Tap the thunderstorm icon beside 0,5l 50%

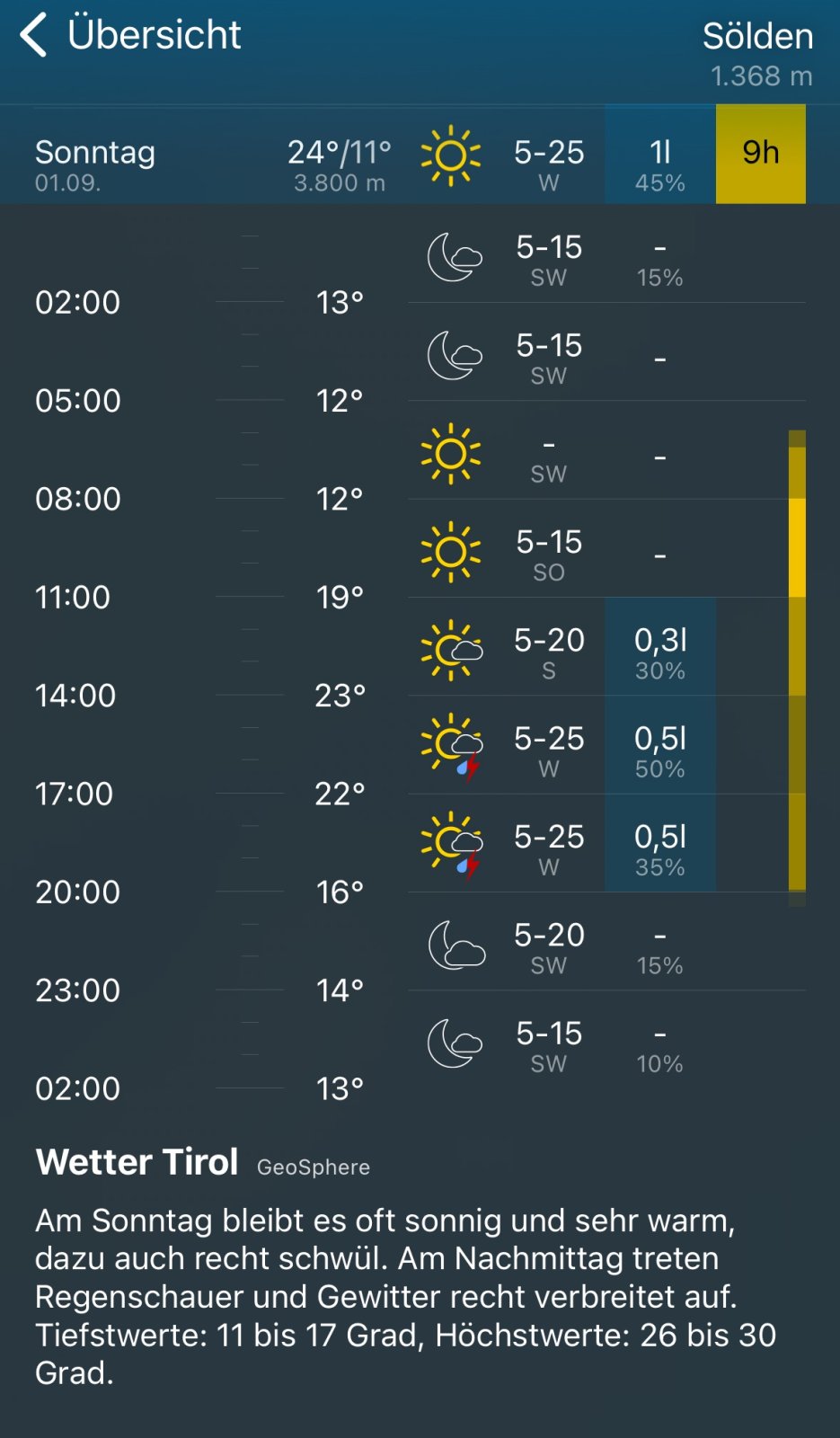click(x=452, y=748)
